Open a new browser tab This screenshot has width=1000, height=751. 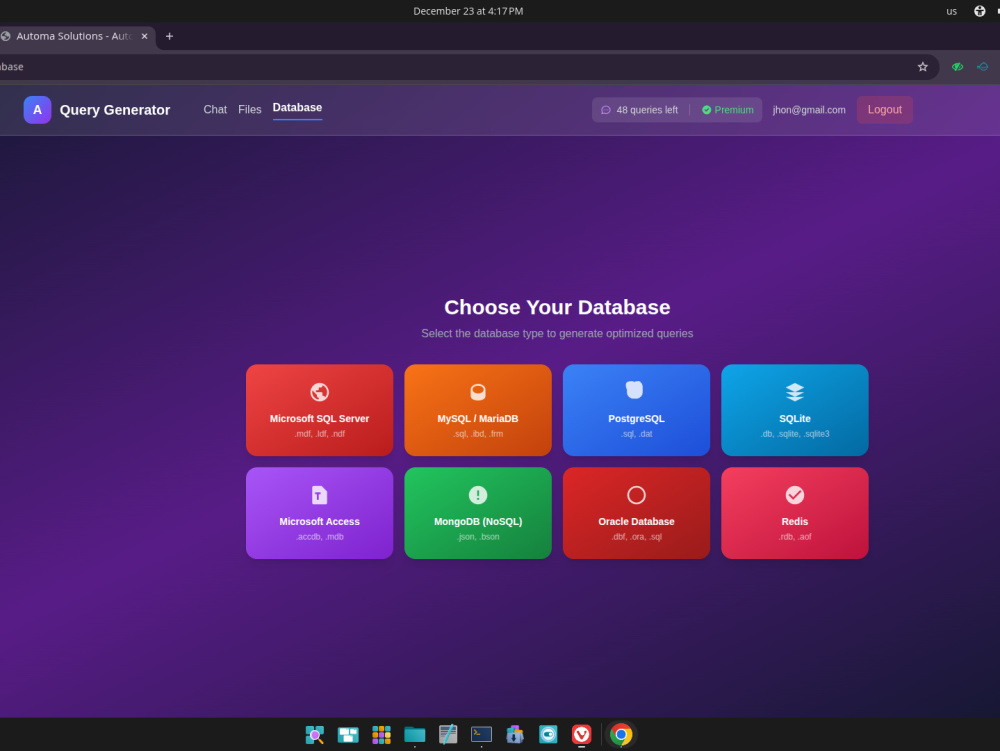169,36
